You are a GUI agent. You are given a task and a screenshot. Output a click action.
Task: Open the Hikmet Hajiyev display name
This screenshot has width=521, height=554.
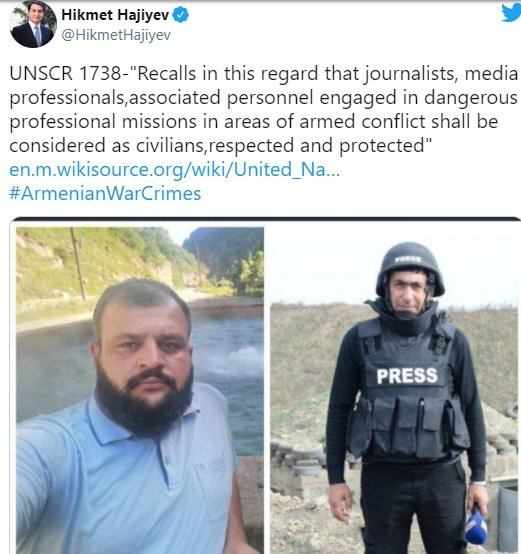[115, 15]
